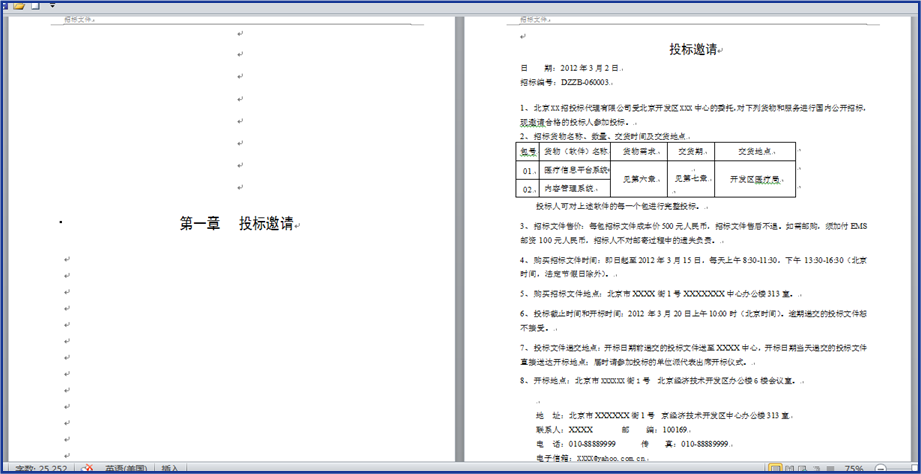The width and height of the screenshot is (921, 474).
Task: Click the proofing errors icon in status bar
Action: (x=87, y=468)
